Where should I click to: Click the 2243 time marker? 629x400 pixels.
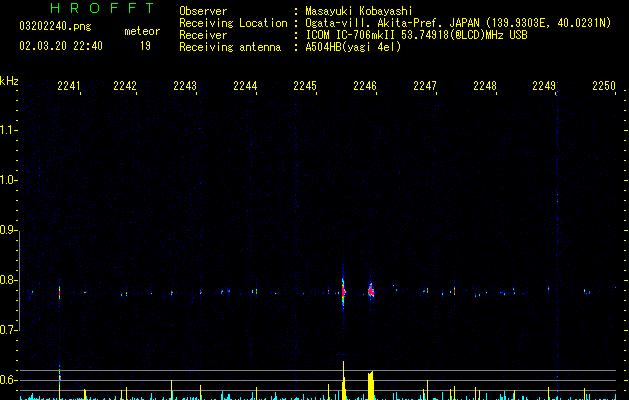click(185, 86)
